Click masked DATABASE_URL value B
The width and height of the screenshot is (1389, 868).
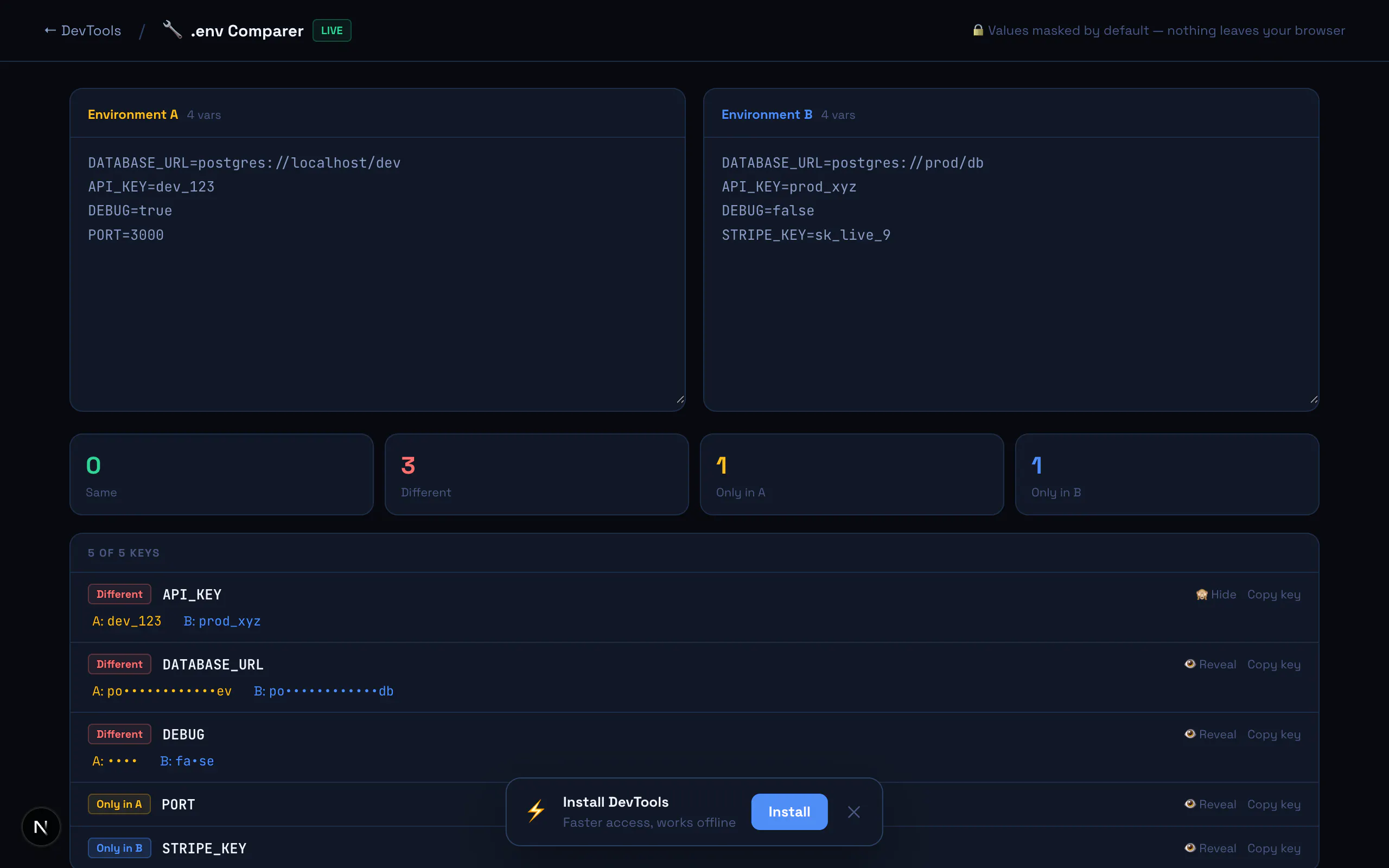pos(324,691)
